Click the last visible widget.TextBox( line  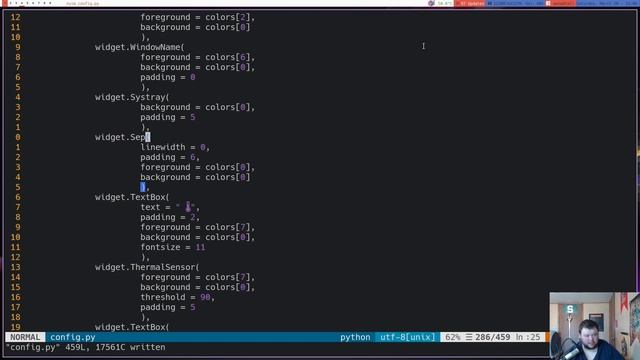click(x=132, y=327)
